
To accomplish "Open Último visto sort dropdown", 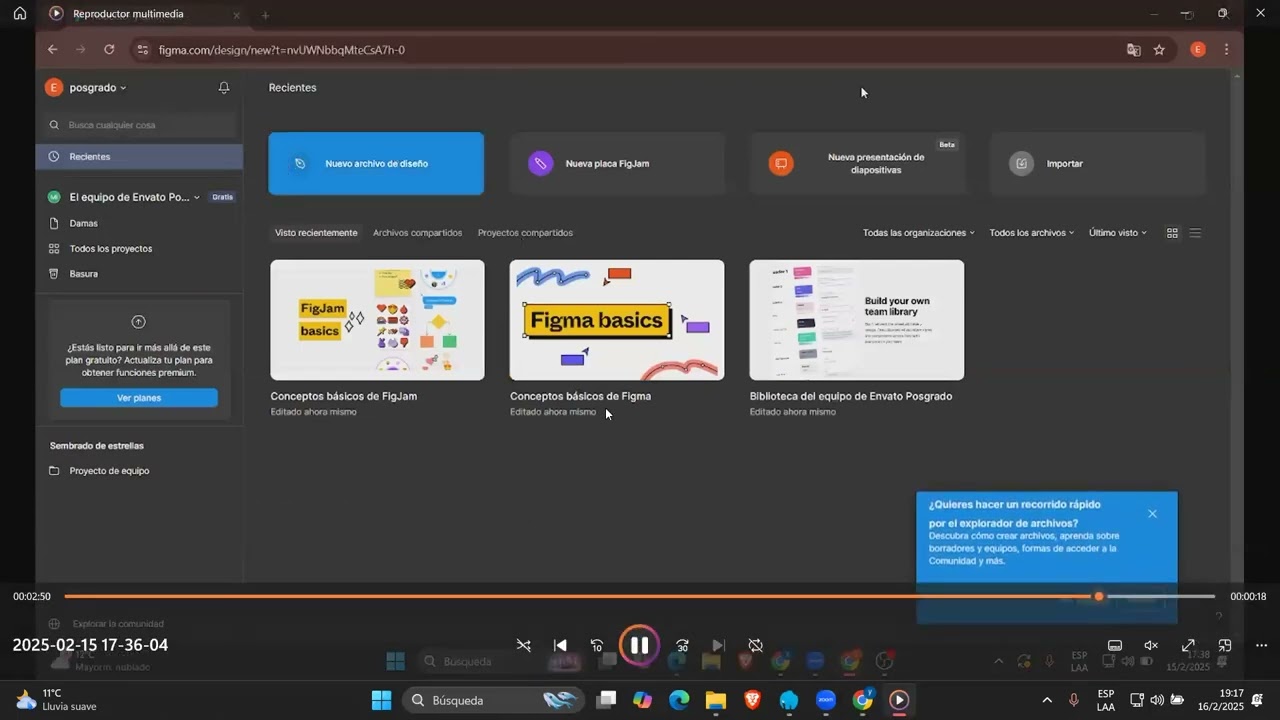I will (x=1117, y=232).
